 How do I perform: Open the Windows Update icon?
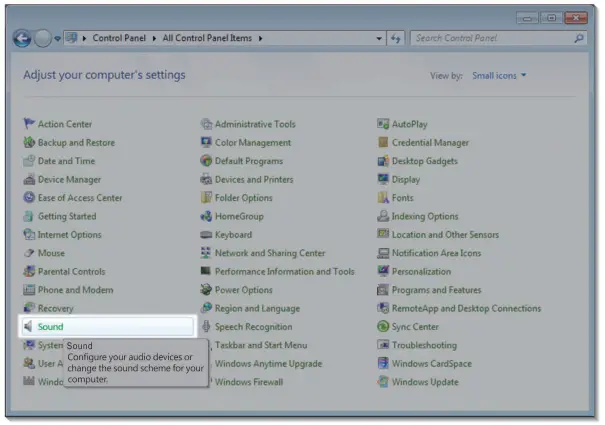click(383, 382)
